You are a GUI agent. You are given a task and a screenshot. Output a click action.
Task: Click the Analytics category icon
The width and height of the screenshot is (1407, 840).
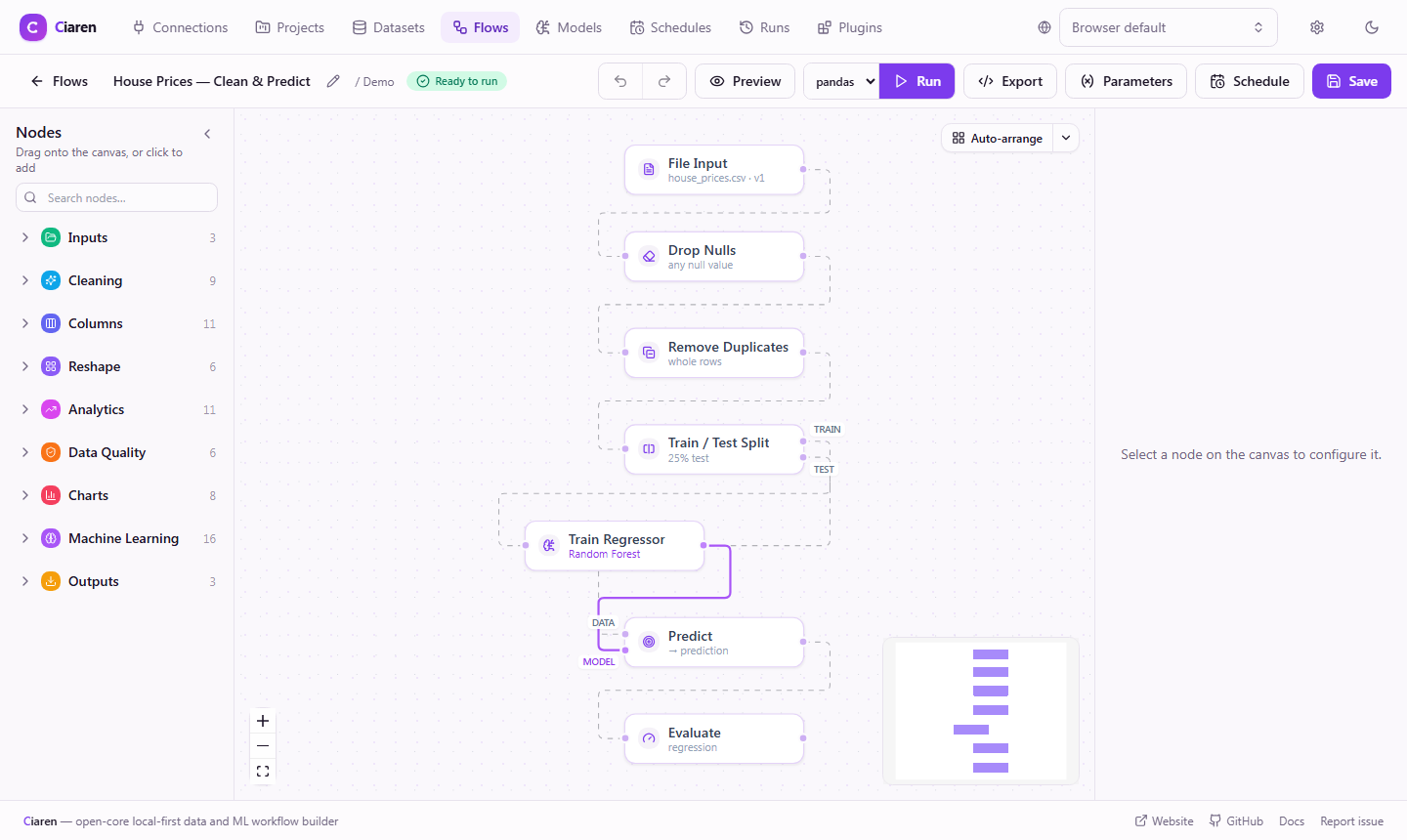pyautogui.click(x=51, y=409)
